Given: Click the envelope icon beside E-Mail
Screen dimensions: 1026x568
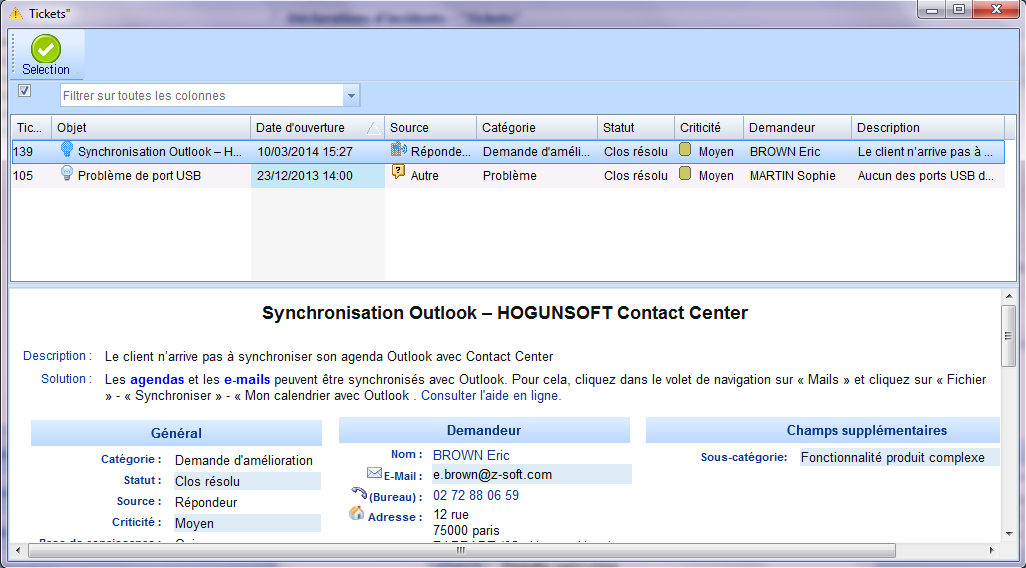Looking at the screenshot, I should [x=374, y=472].
